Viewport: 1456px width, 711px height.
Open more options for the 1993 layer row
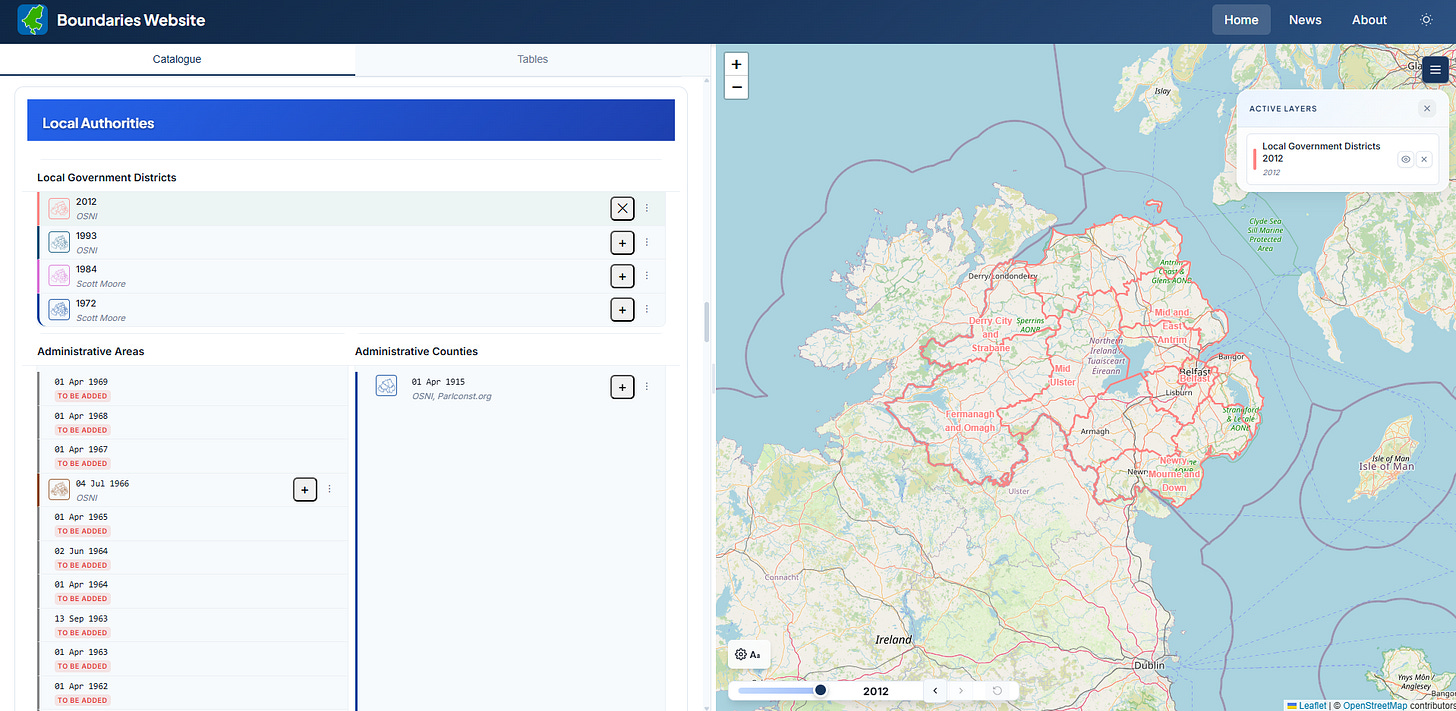[x=647, y=242]
